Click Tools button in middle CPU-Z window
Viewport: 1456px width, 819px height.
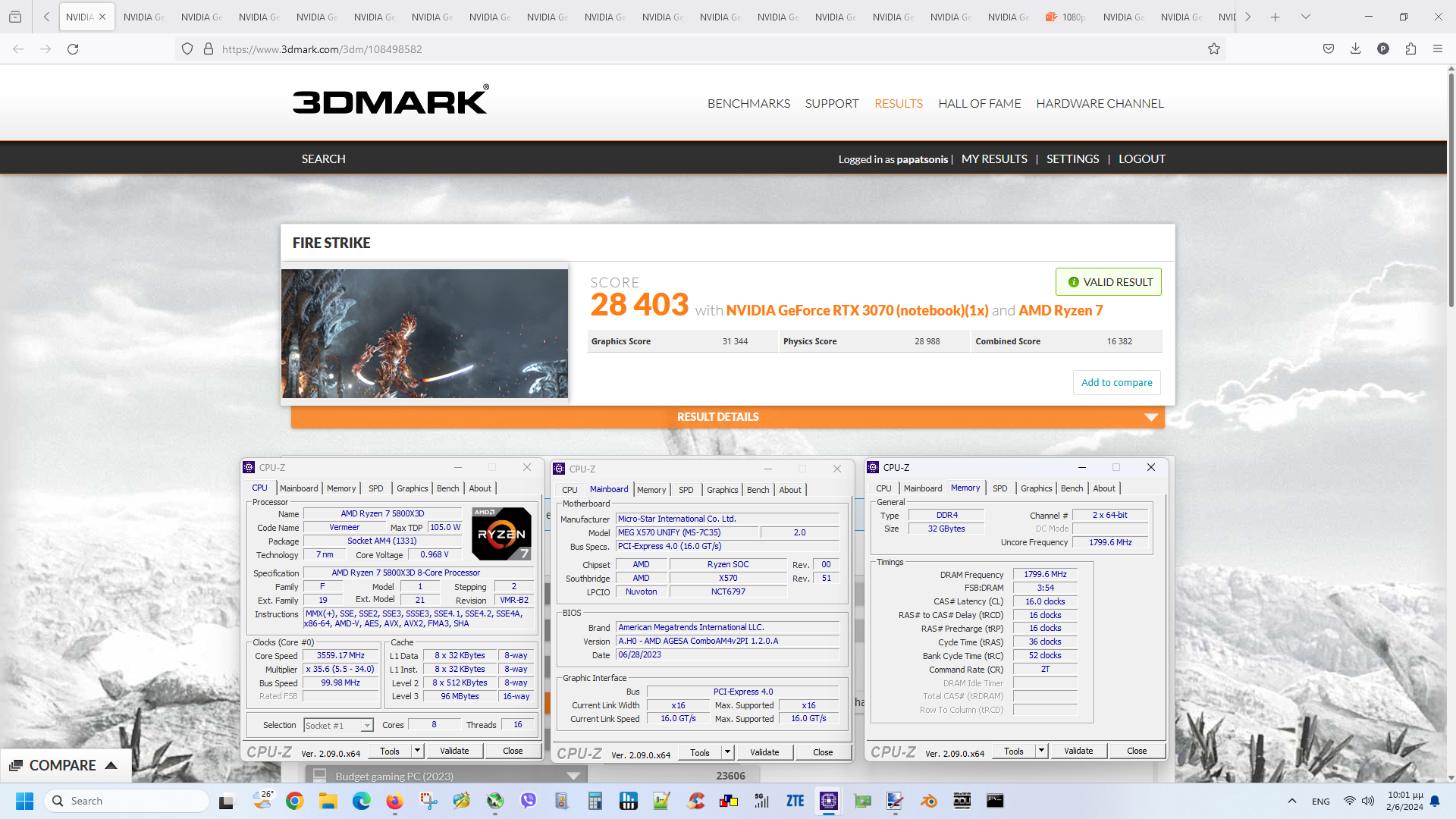click(x=700, y=752)
